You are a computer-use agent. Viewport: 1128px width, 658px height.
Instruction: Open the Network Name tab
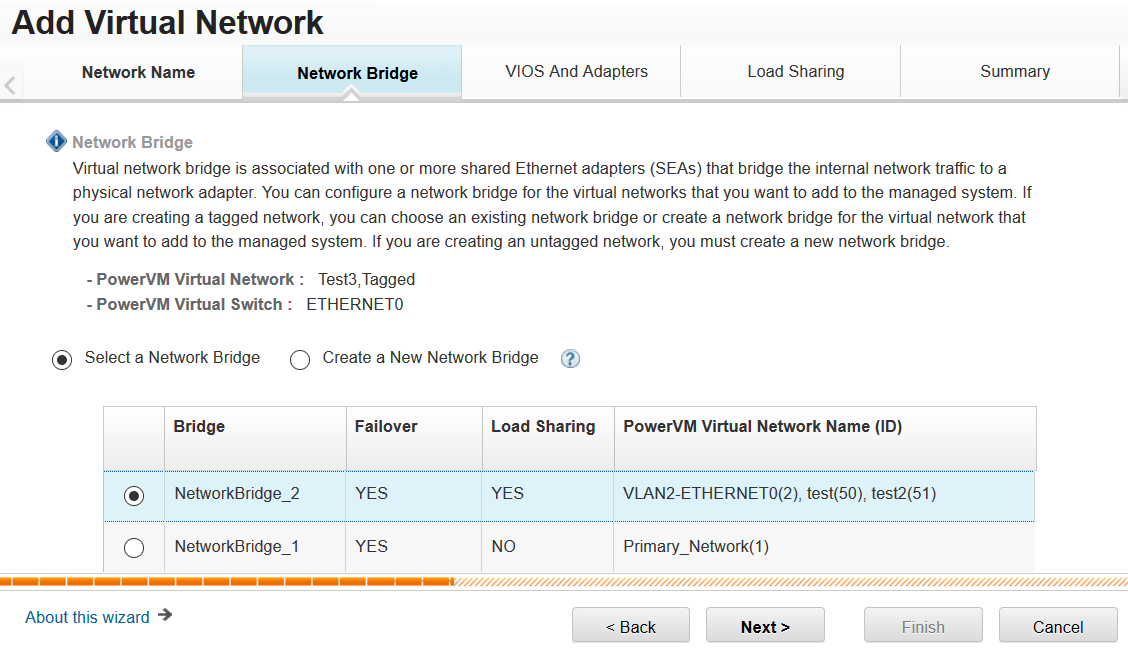point(138,73)
